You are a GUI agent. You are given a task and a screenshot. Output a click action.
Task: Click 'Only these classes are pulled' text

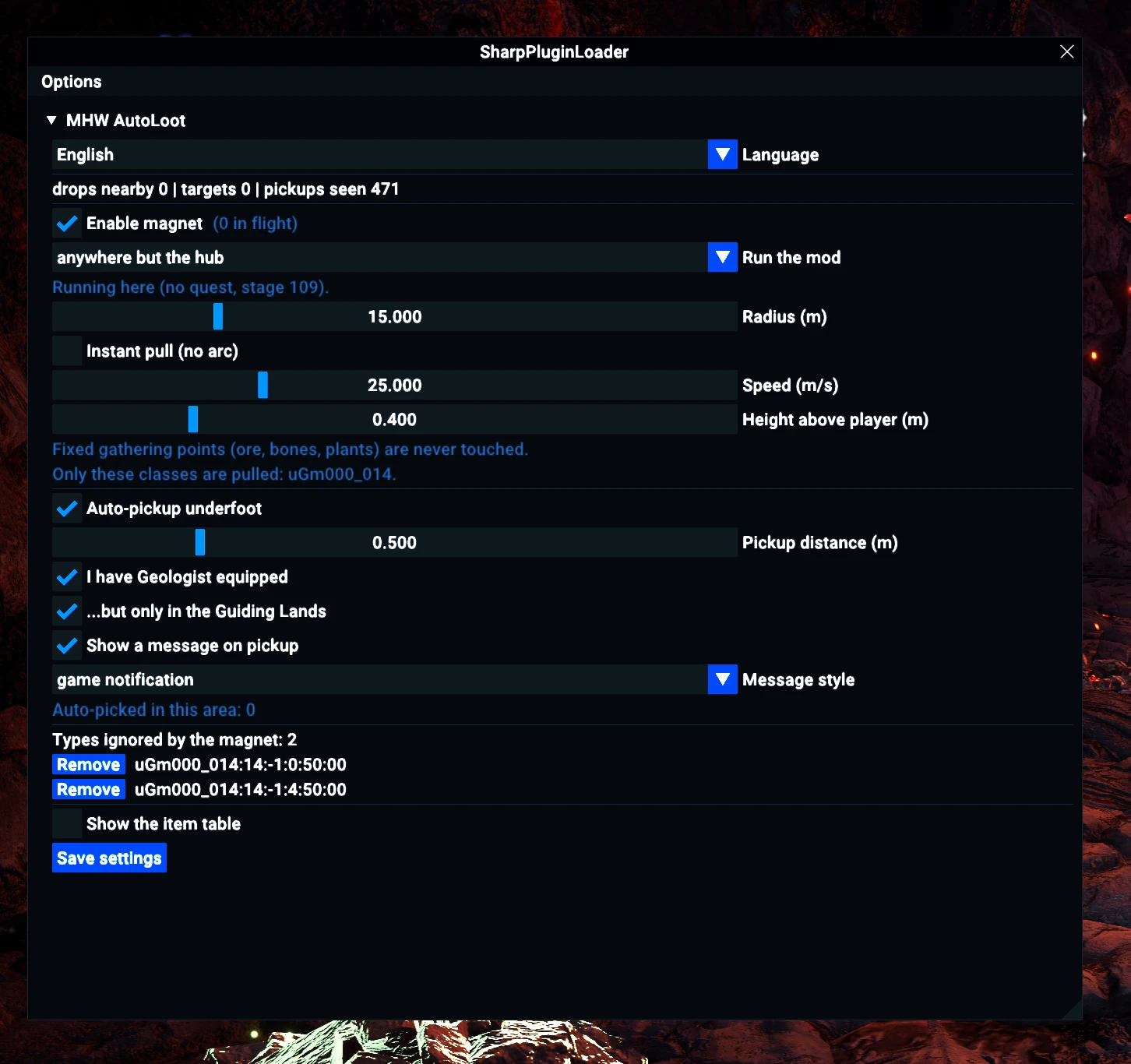(x=224, y=474)
